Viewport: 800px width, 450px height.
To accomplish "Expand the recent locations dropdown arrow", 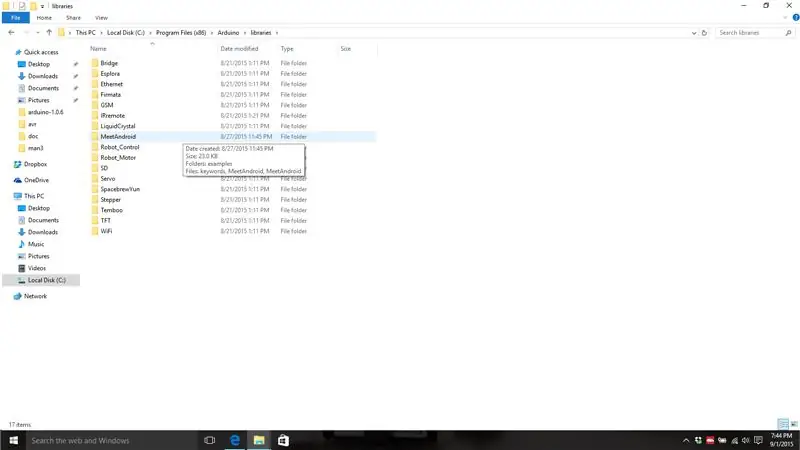I will [x=38, y=33].
